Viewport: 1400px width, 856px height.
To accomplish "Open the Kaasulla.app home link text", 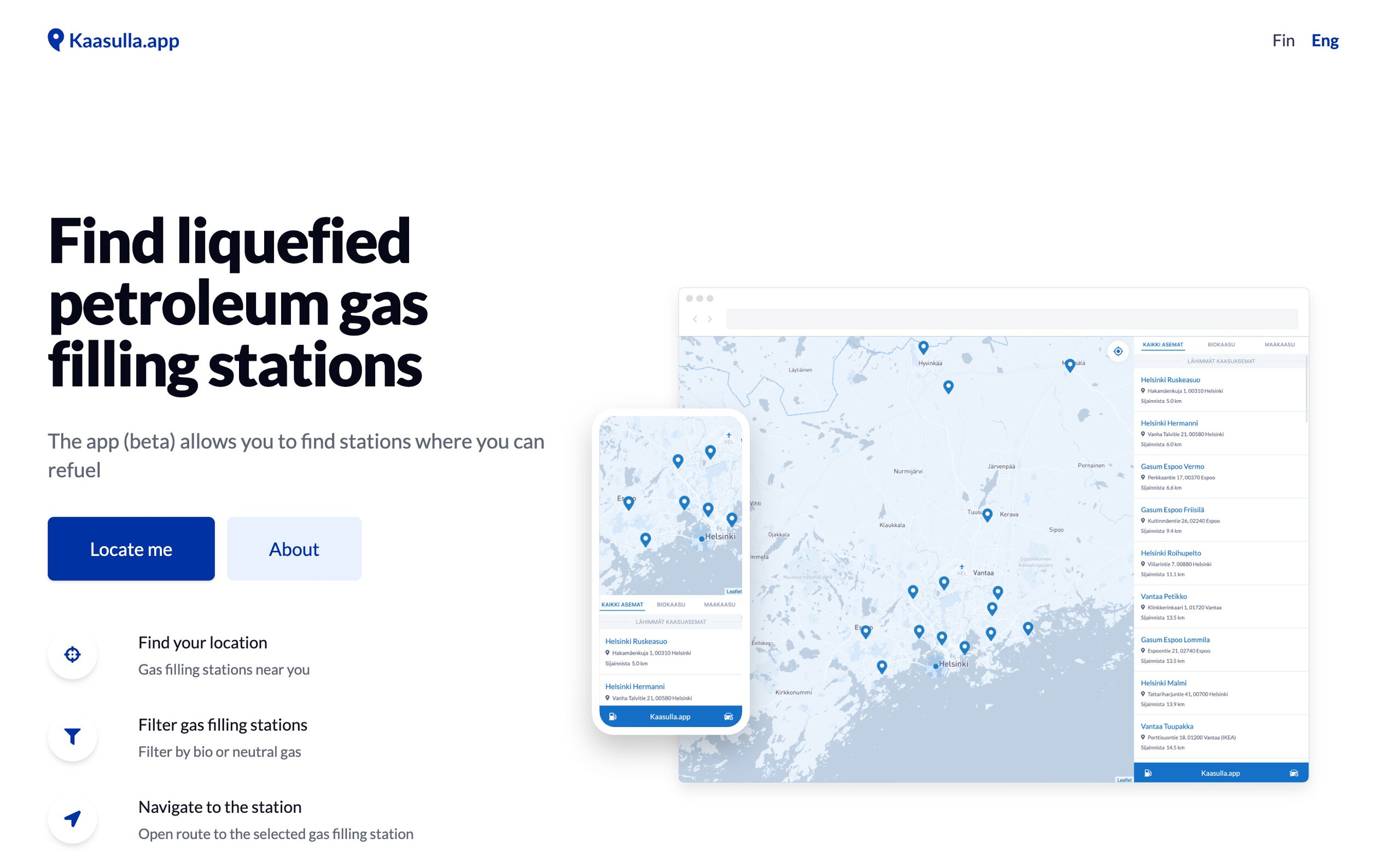I will coord(124,41).
